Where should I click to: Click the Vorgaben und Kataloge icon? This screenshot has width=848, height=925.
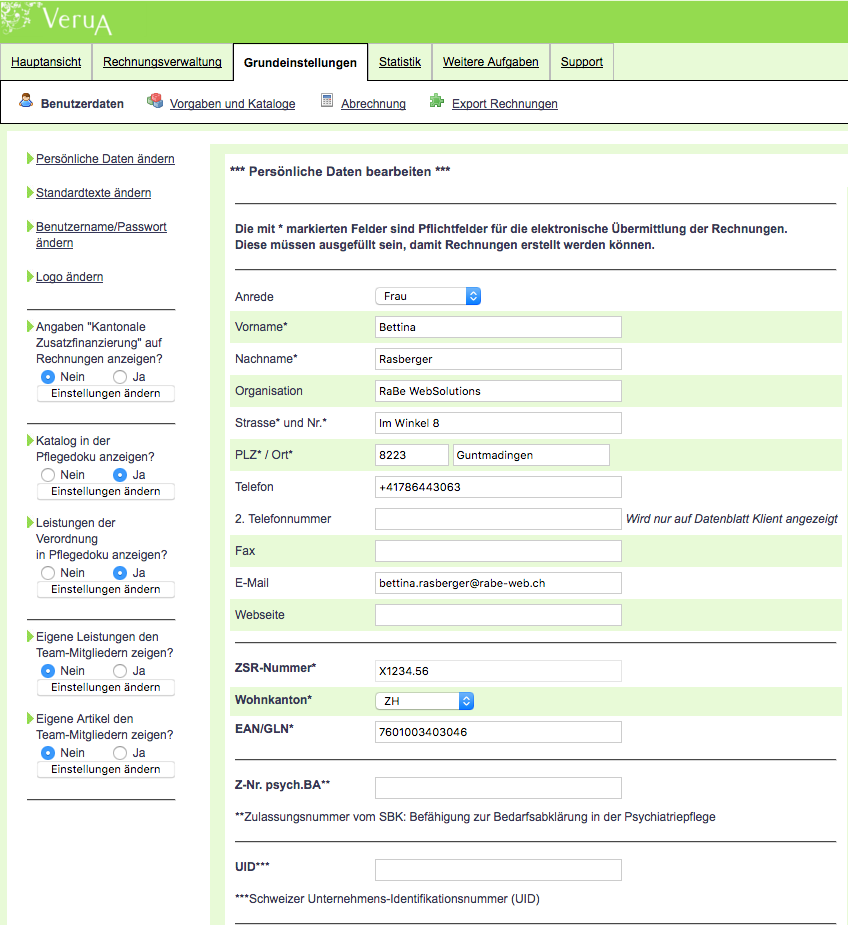click(x=155, y=101)
